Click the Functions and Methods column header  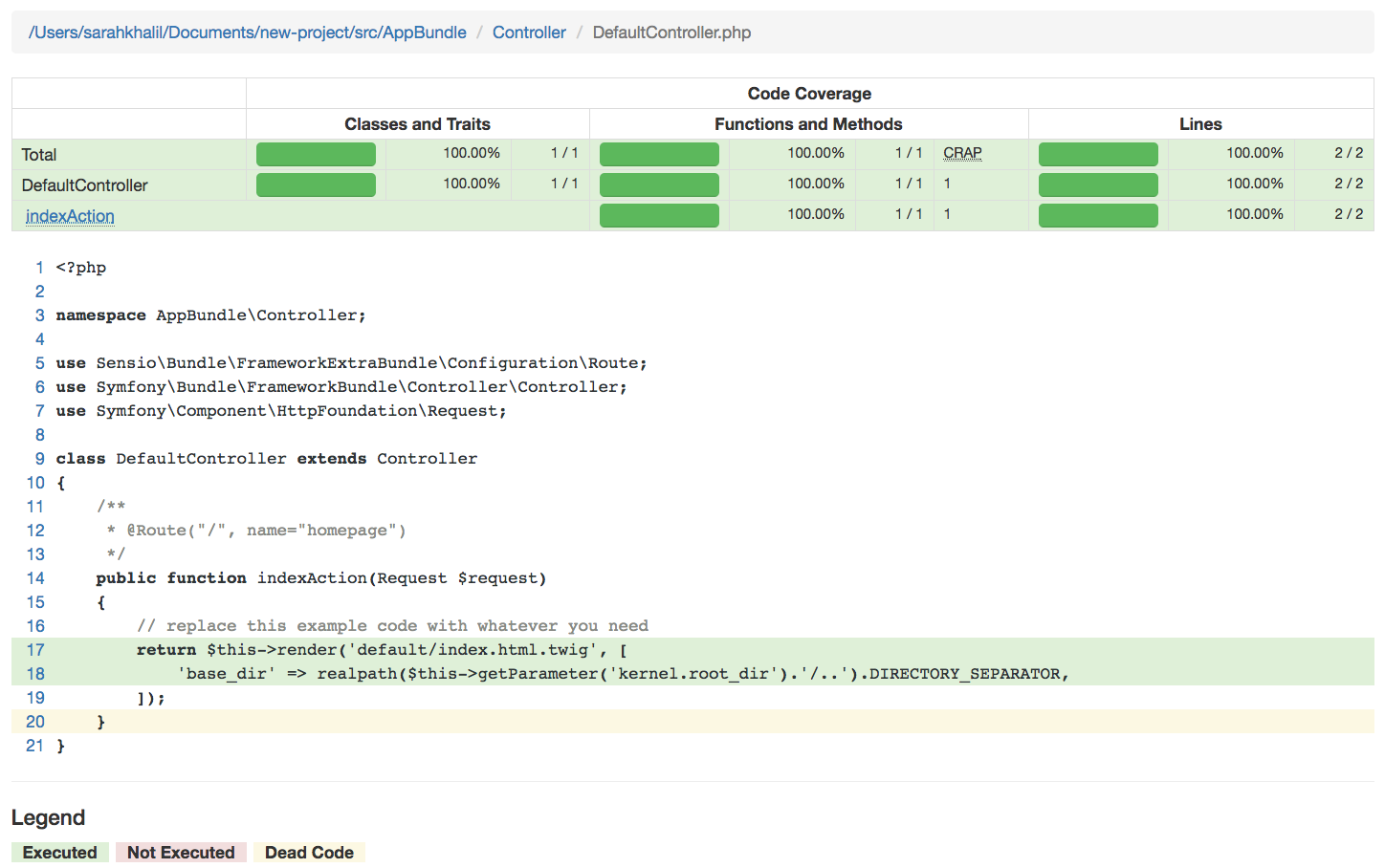(808, 124)
